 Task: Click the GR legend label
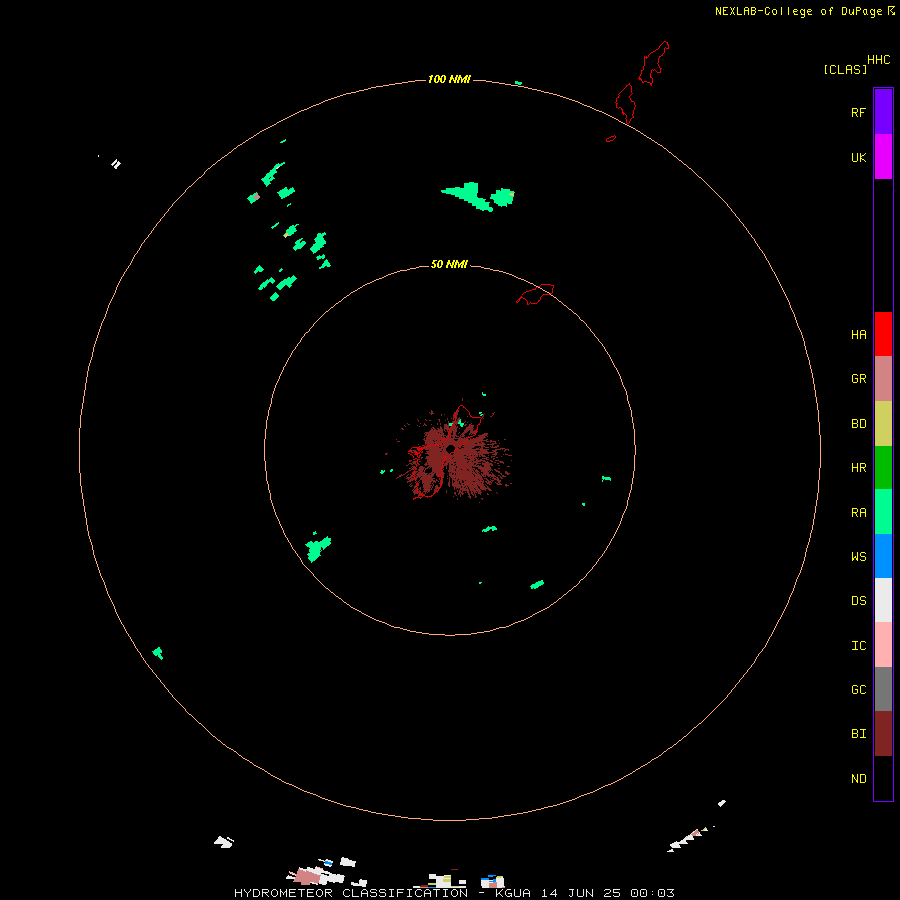pyautogui.click(x=858, y=379)
